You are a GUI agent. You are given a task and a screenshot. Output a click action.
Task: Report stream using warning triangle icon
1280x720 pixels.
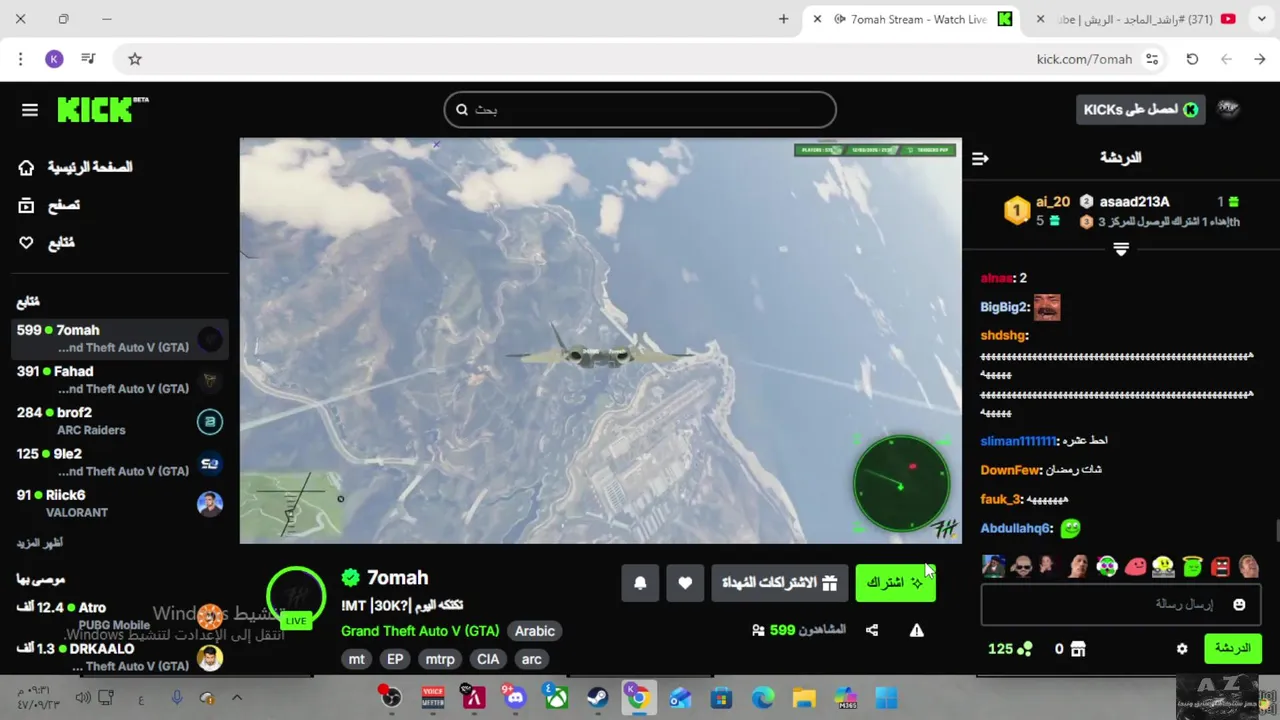point(916,630)
